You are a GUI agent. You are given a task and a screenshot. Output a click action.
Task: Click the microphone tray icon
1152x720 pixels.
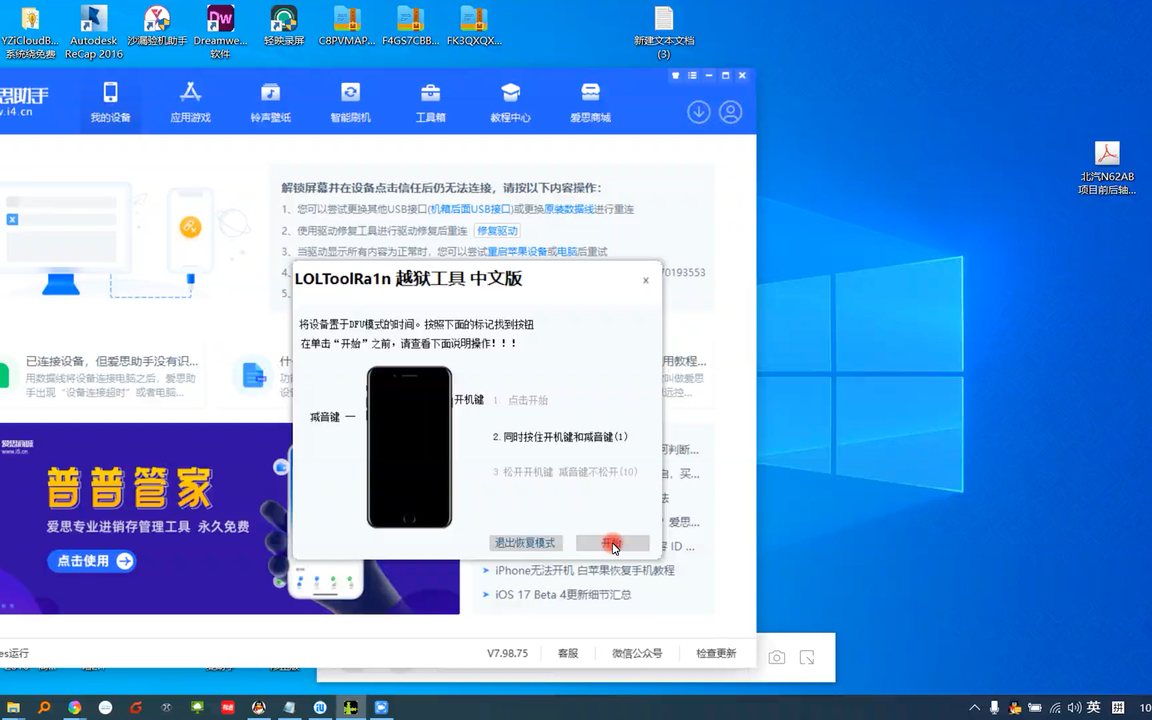[x=994, y=708]
